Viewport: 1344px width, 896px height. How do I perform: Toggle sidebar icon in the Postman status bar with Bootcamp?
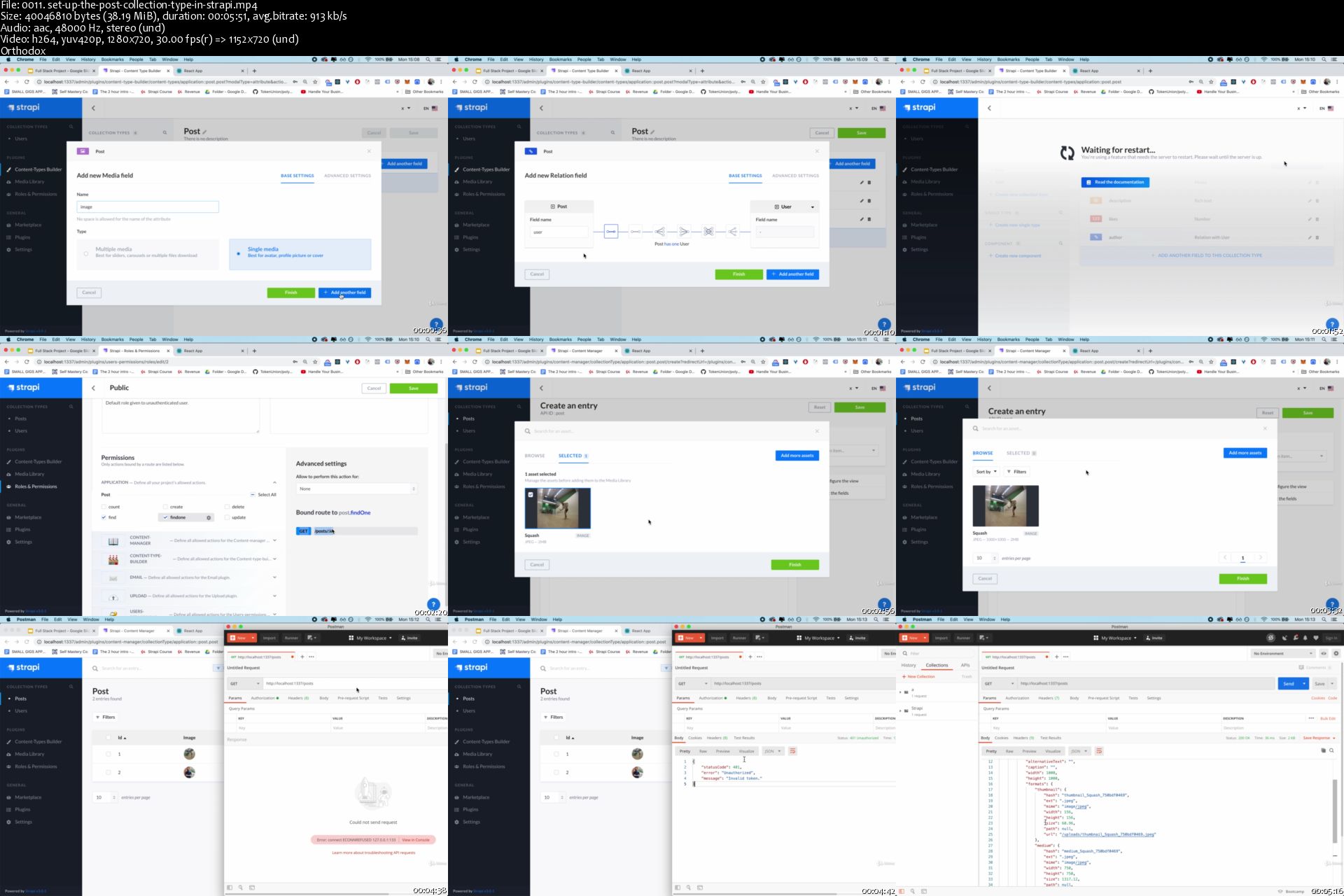(902, 891)
